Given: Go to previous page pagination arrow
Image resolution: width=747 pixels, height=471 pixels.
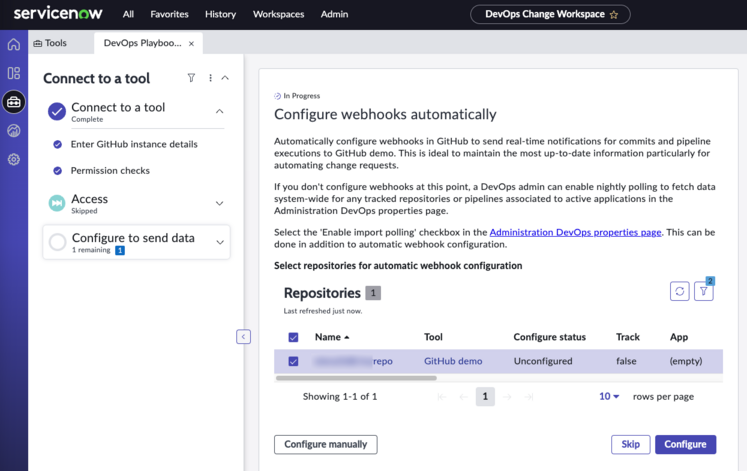Looking at the screenshot, I should point(463,397).
